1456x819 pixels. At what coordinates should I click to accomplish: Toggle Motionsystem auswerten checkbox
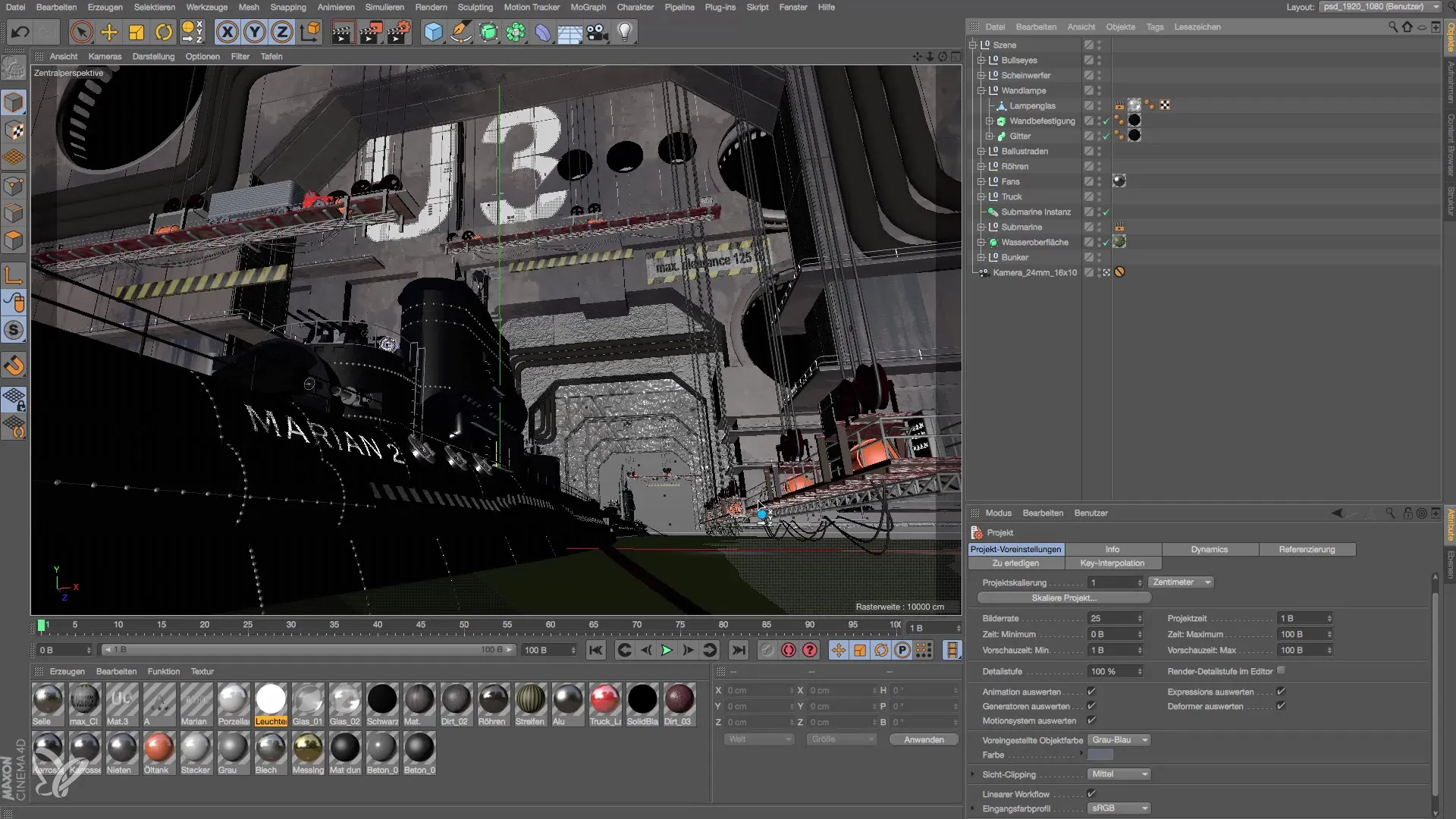pos(1091,720)
